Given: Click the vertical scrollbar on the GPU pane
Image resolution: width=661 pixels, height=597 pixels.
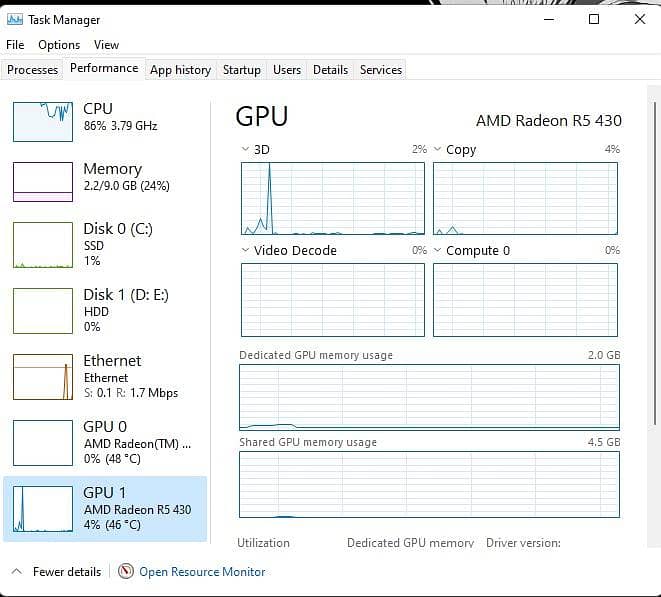Looking at the screenshot, I should tap(654, 264).
